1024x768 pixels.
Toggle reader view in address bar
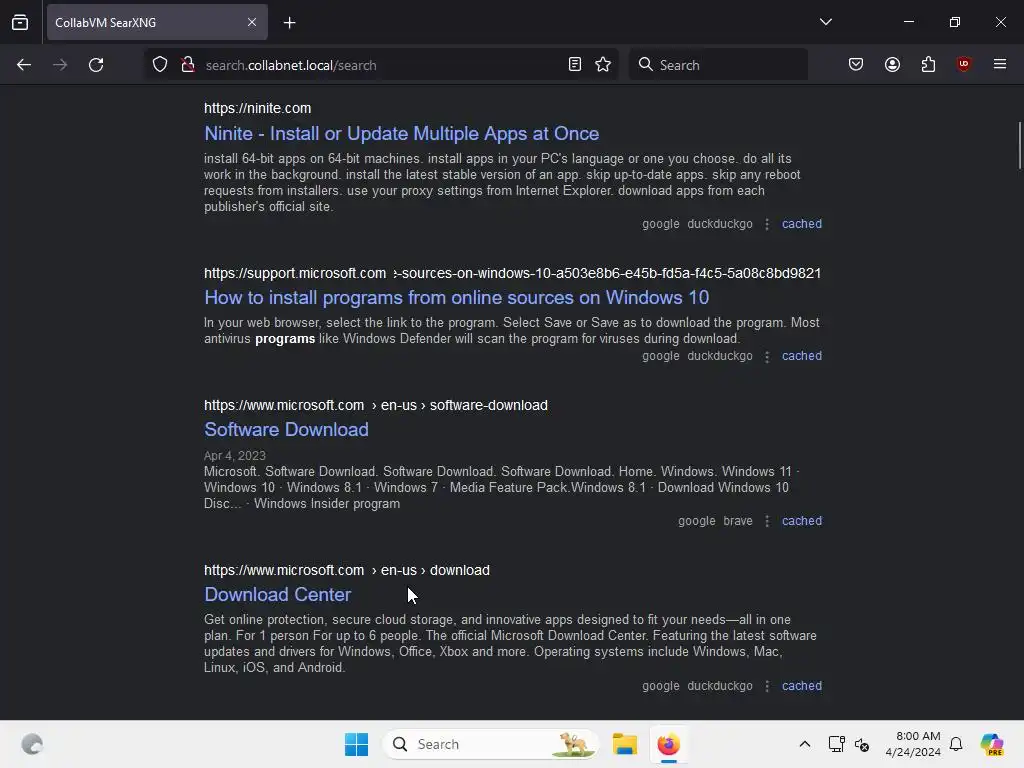coord(575,65)
